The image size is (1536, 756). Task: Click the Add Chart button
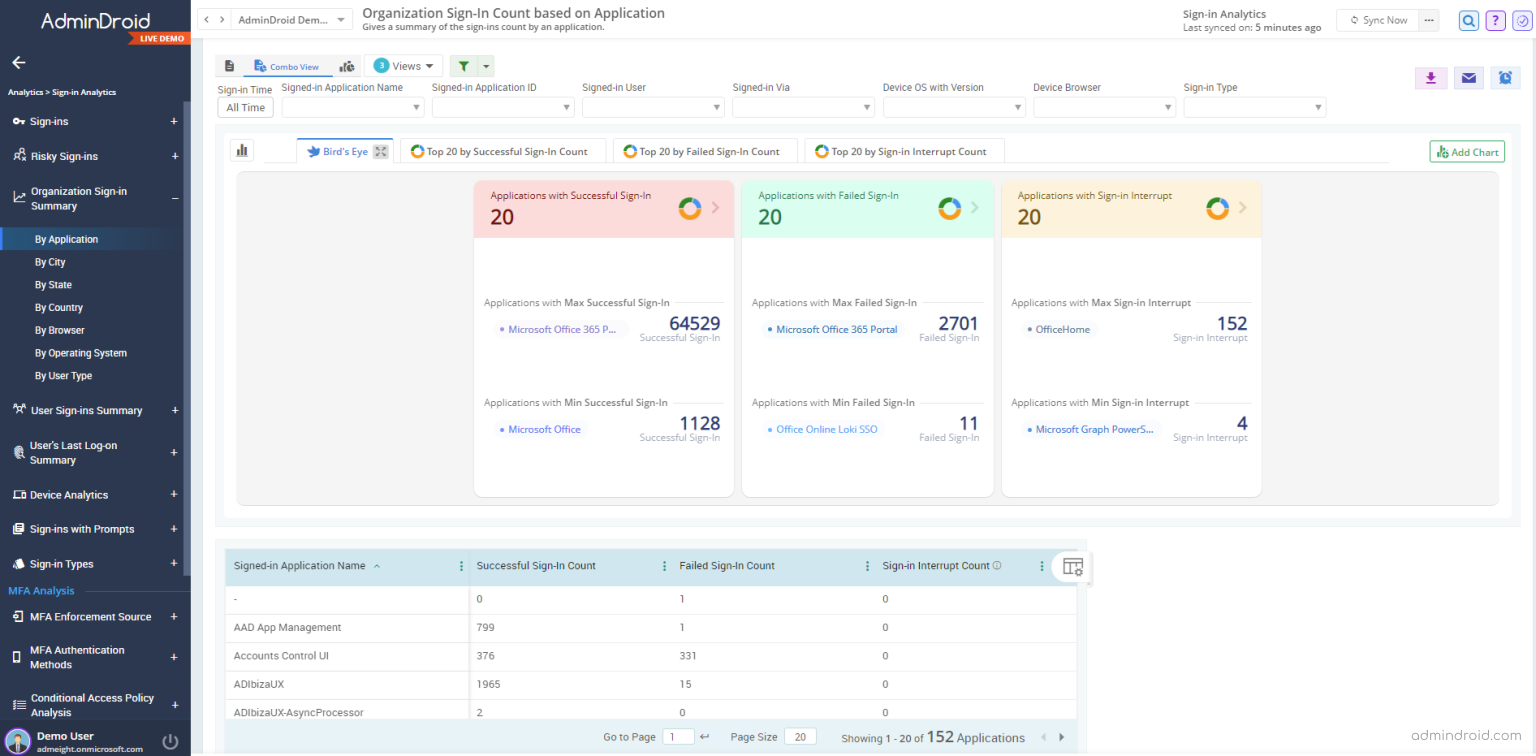pyautogui.click(x=1467, y=151)
